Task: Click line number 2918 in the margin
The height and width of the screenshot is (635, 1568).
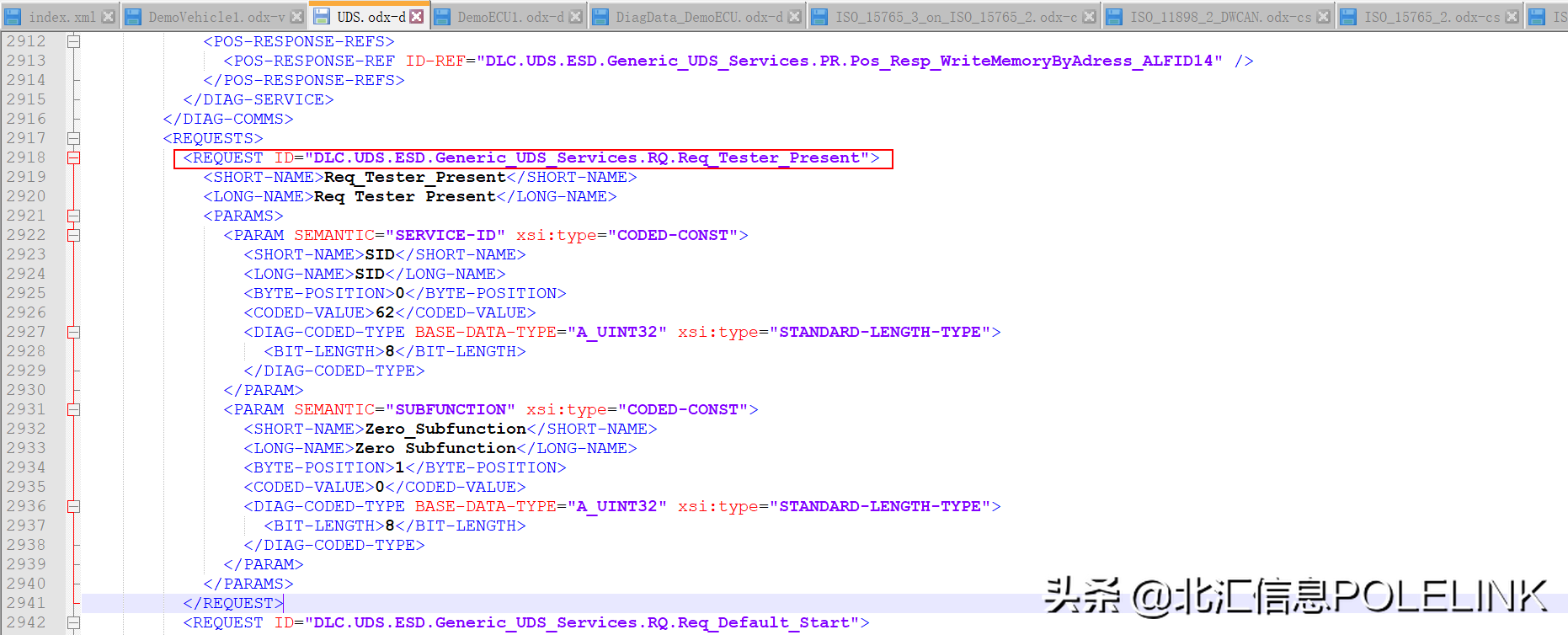Action: tap(26, 157)
